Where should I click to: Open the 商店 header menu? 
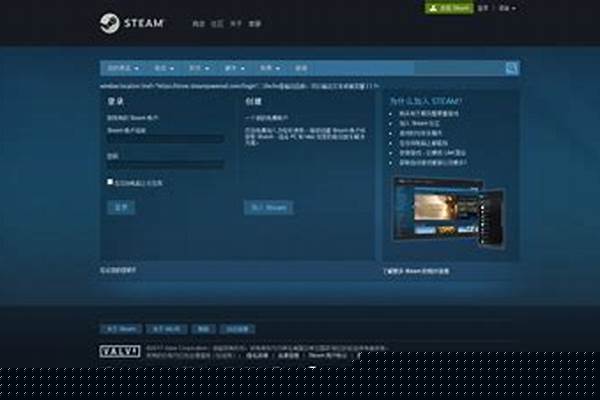pos(198,24)
